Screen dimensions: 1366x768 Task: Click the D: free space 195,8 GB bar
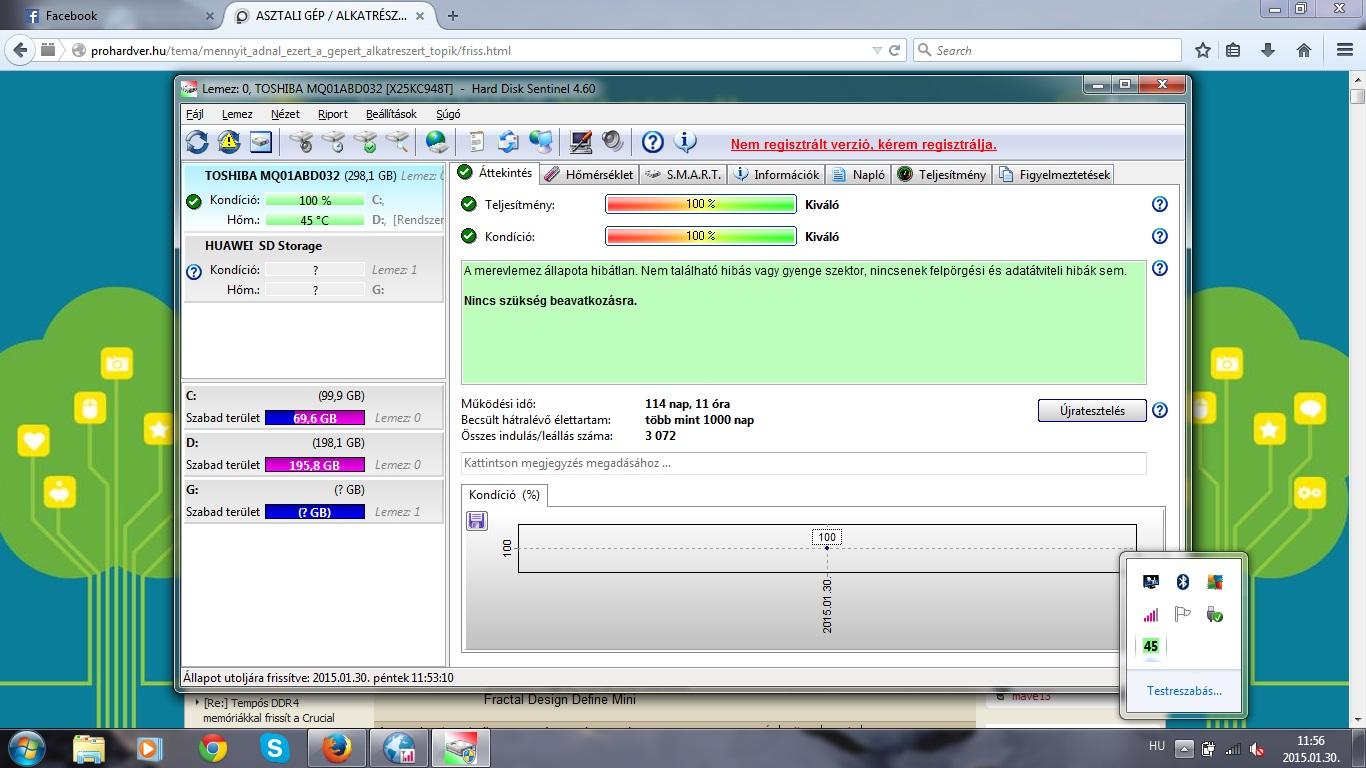tap(315, 465)
